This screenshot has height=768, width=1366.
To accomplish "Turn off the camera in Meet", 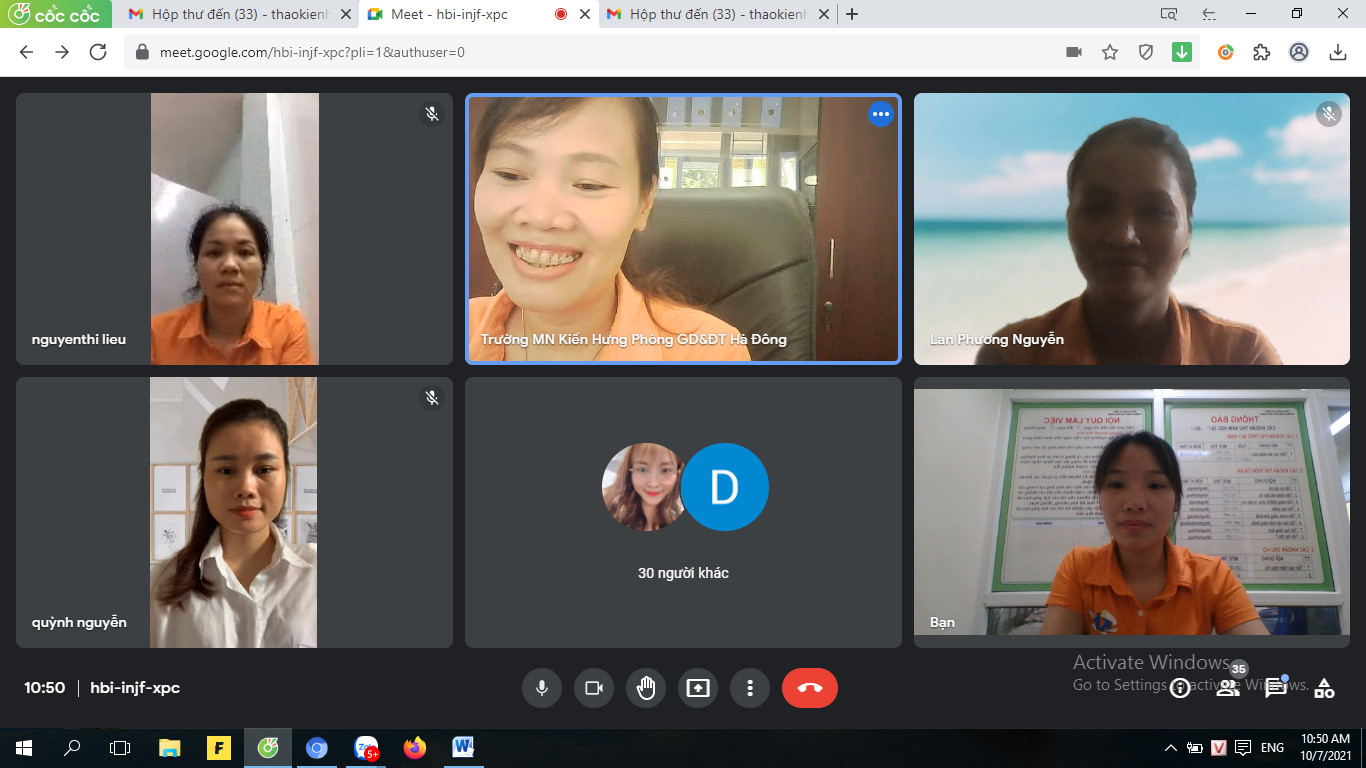I will tap(594, 688).
